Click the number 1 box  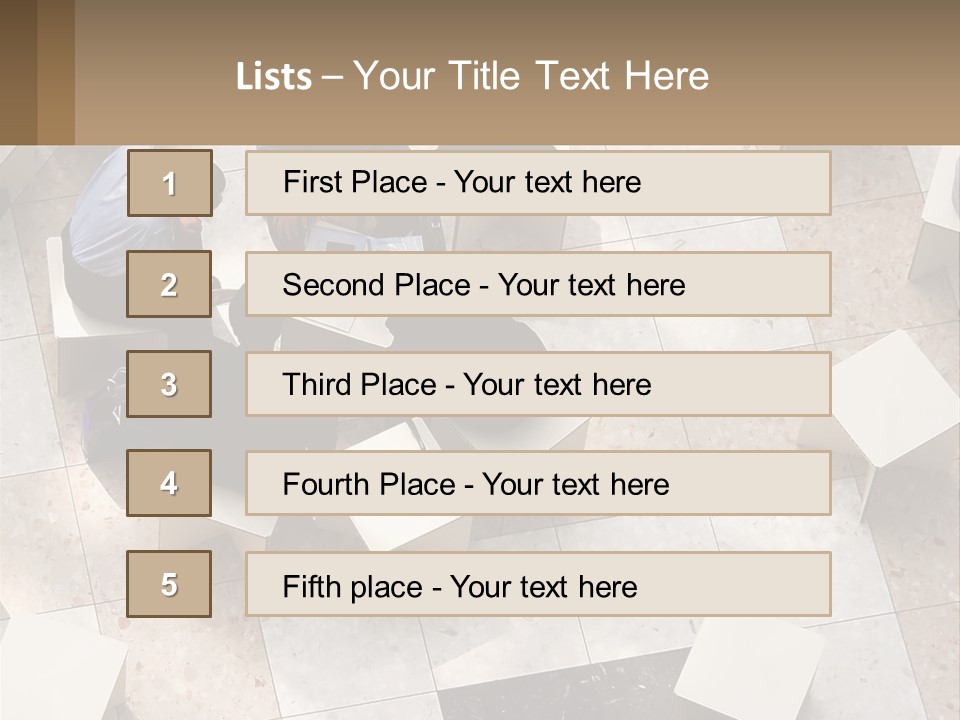[169, 183]
